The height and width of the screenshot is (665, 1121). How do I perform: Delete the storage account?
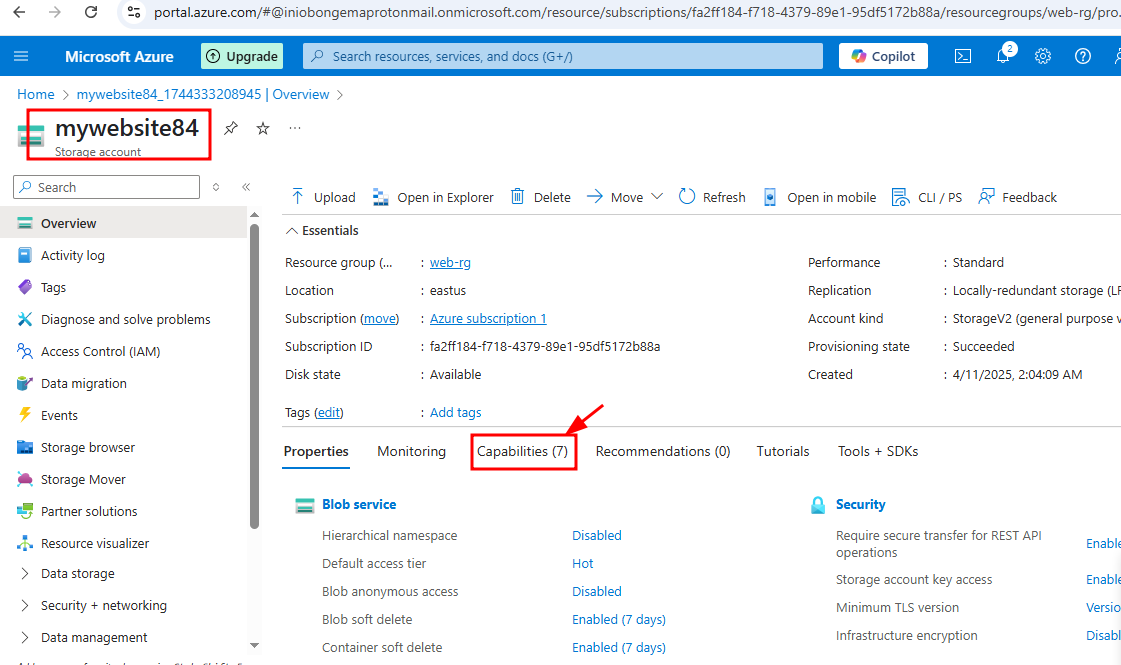tap(540, 197)
